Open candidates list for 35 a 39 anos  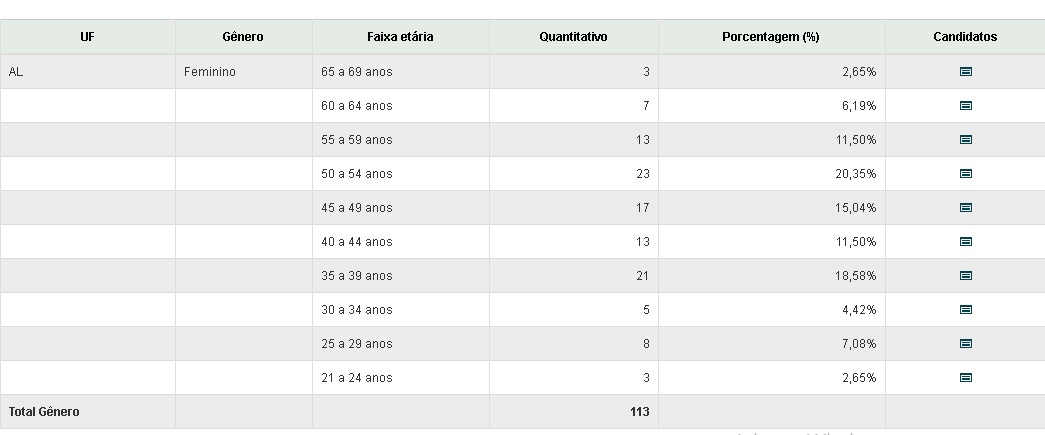(x=966, y=276)
